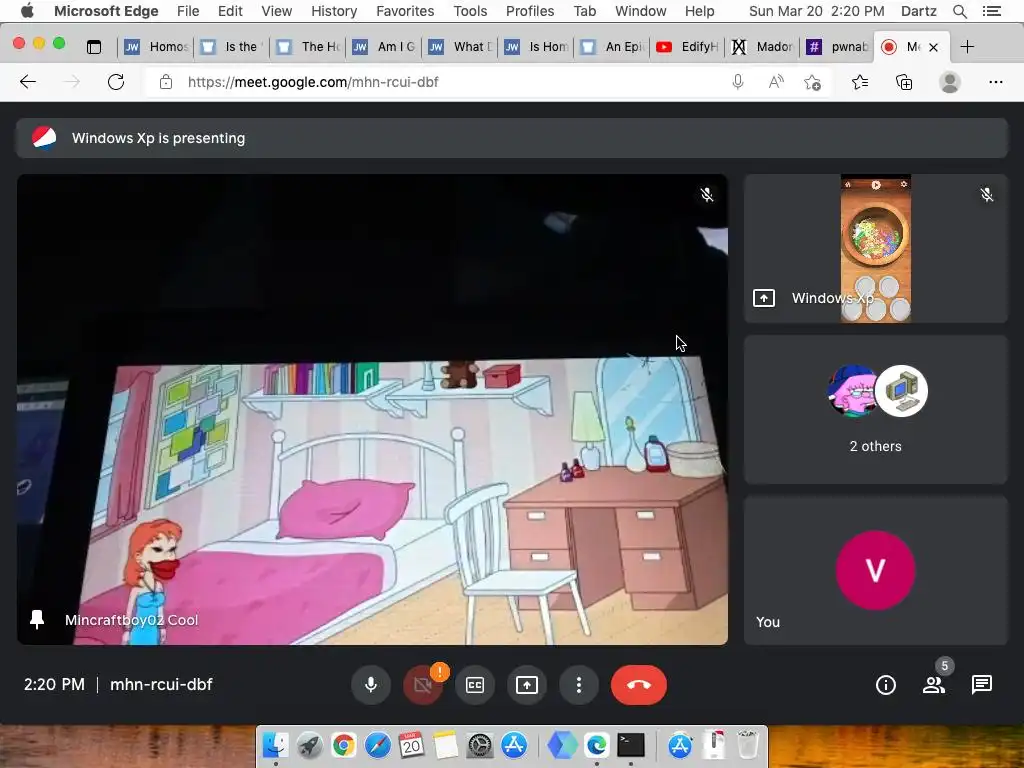Screen dimensions: 1024x768
Task: Turn on camera with warning badge
Action: pyautogui.click(x=423, y=684)
